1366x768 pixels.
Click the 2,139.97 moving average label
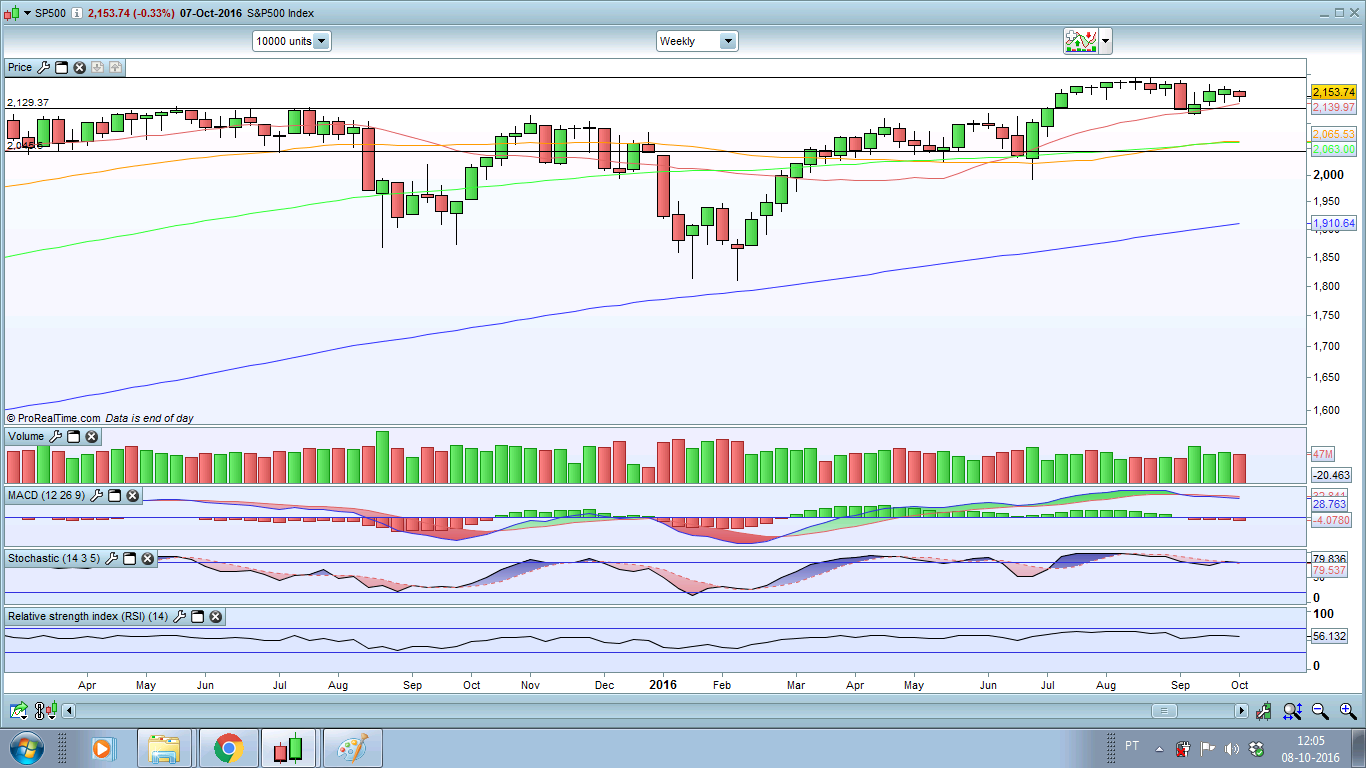coord(1334,107)
